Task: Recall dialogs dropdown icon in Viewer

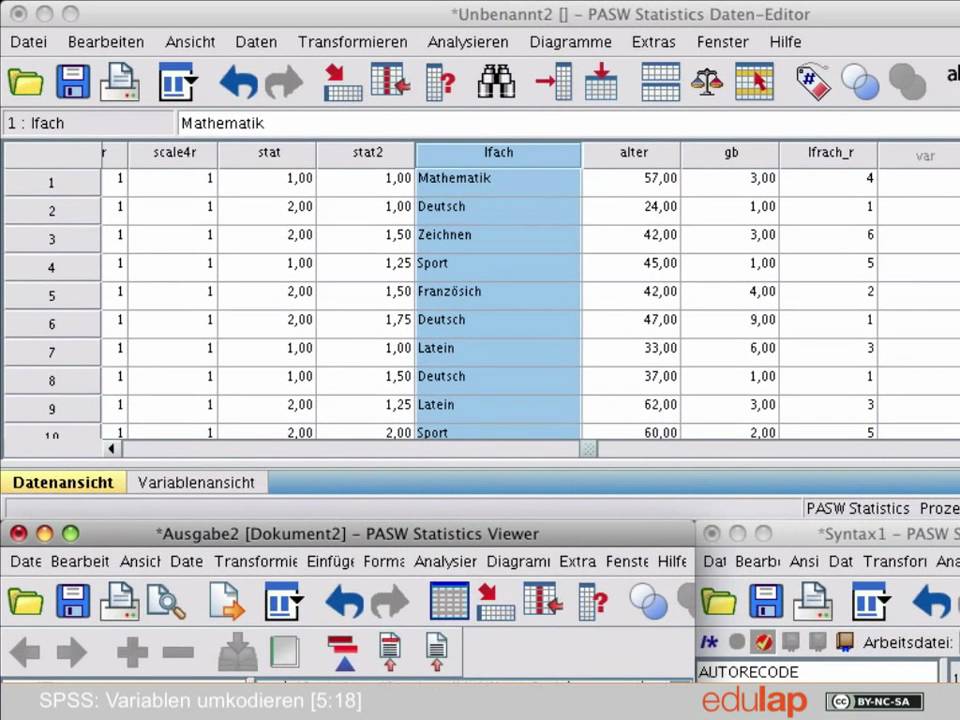Action: [283, 602]
